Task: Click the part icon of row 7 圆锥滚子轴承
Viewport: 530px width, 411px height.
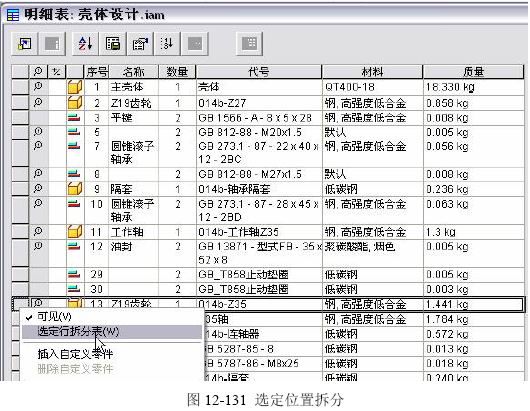Action: (74, 146)
